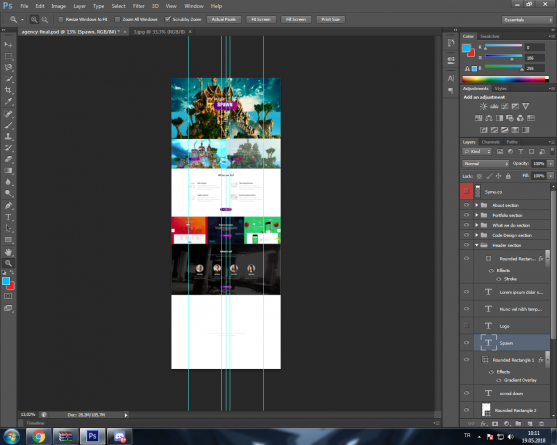This screenshot has height=445, width=557.
Task: Select the History Brush tool
Action: [x=8, y=148]
